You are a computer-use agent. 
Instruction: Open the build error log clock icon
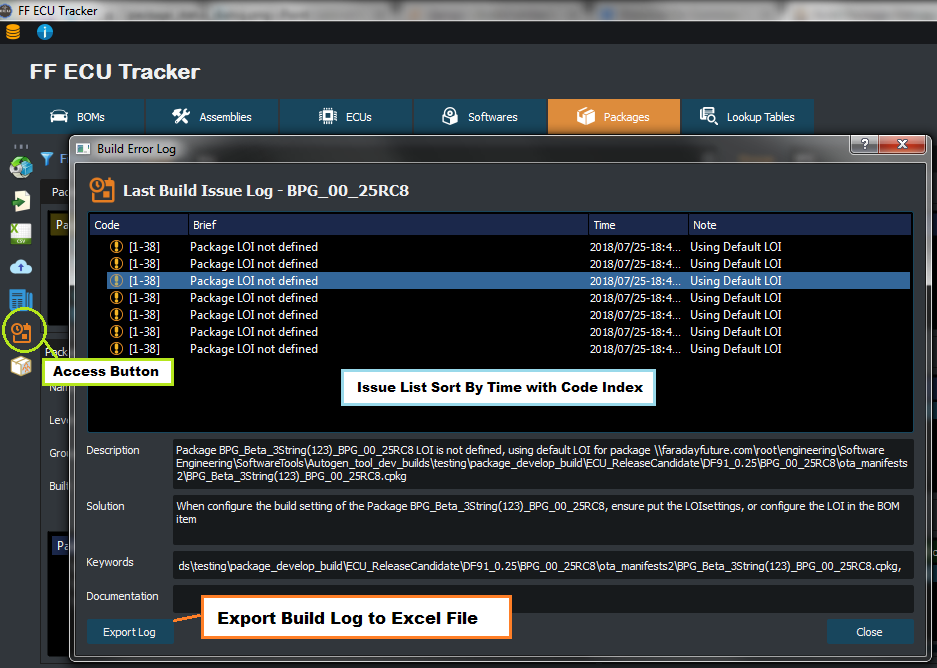coord(22,332)
